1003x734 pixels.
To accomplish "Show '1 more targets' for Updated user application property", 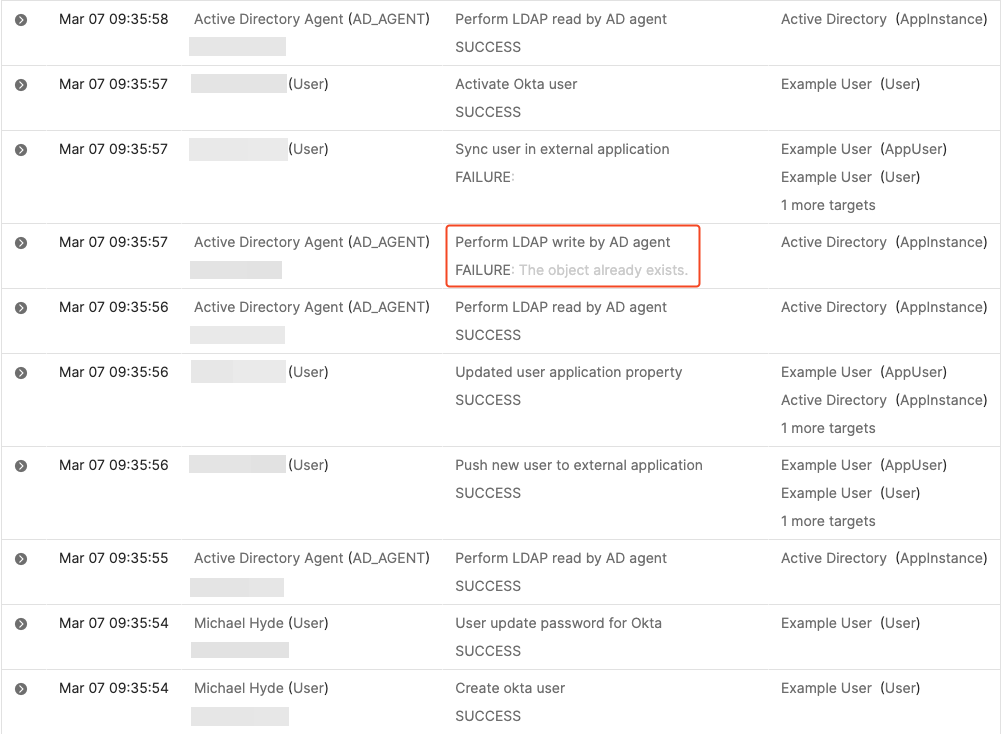I will point(827,428).
